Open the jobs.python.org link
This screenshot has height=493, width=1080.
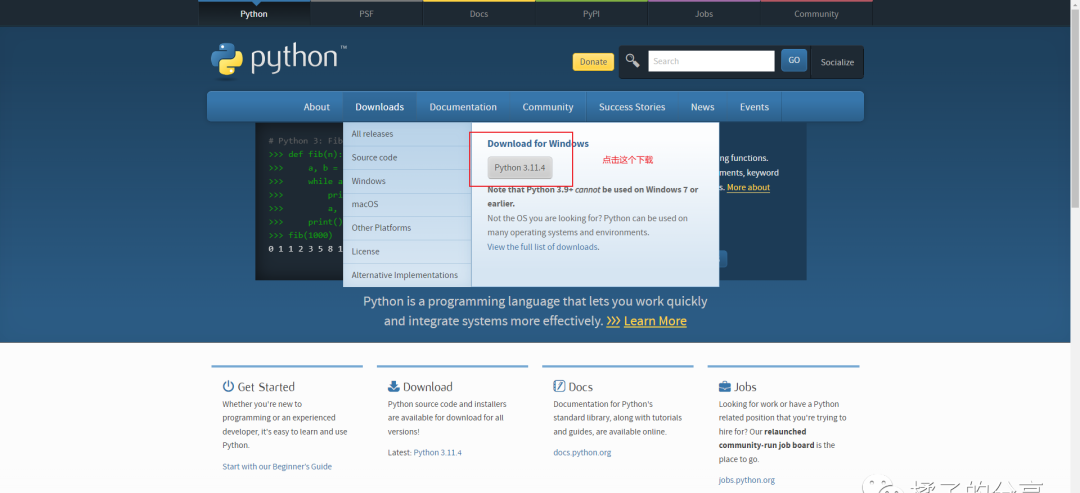pos(747,480)
